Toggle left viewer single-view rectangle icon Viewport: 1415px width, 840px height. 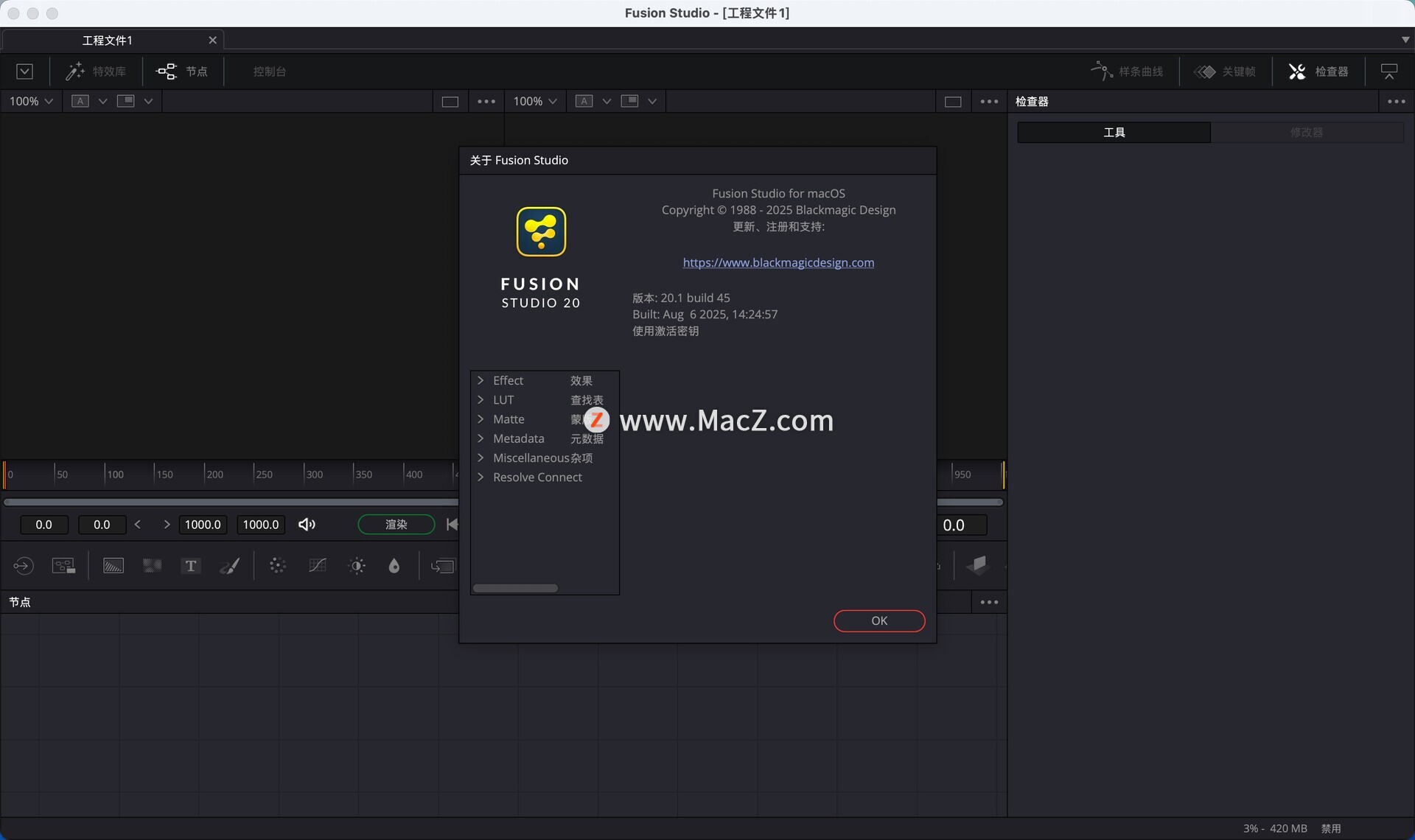[x=450, y=102]
